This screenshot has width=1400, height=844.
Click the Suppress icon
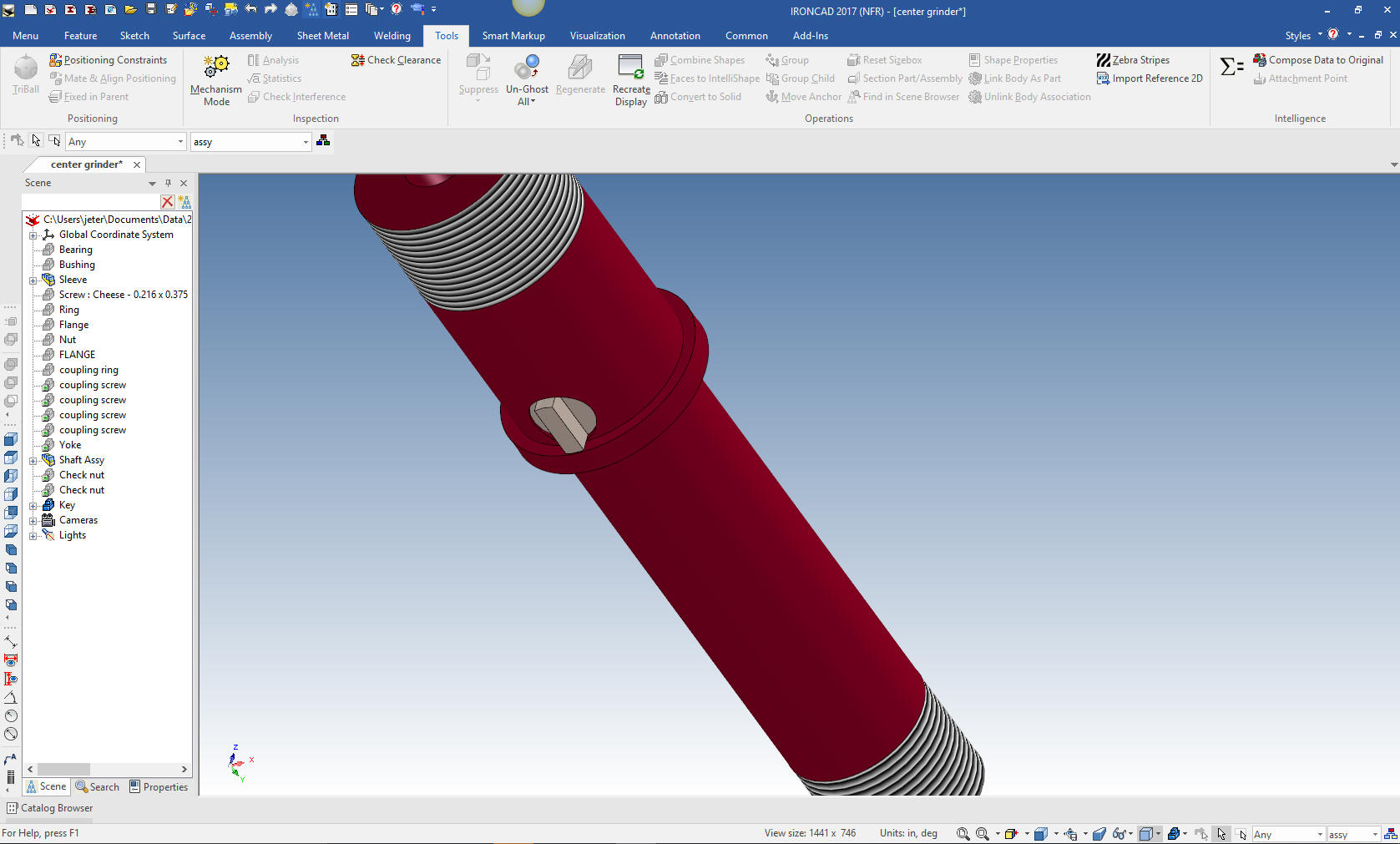(478, 67)
